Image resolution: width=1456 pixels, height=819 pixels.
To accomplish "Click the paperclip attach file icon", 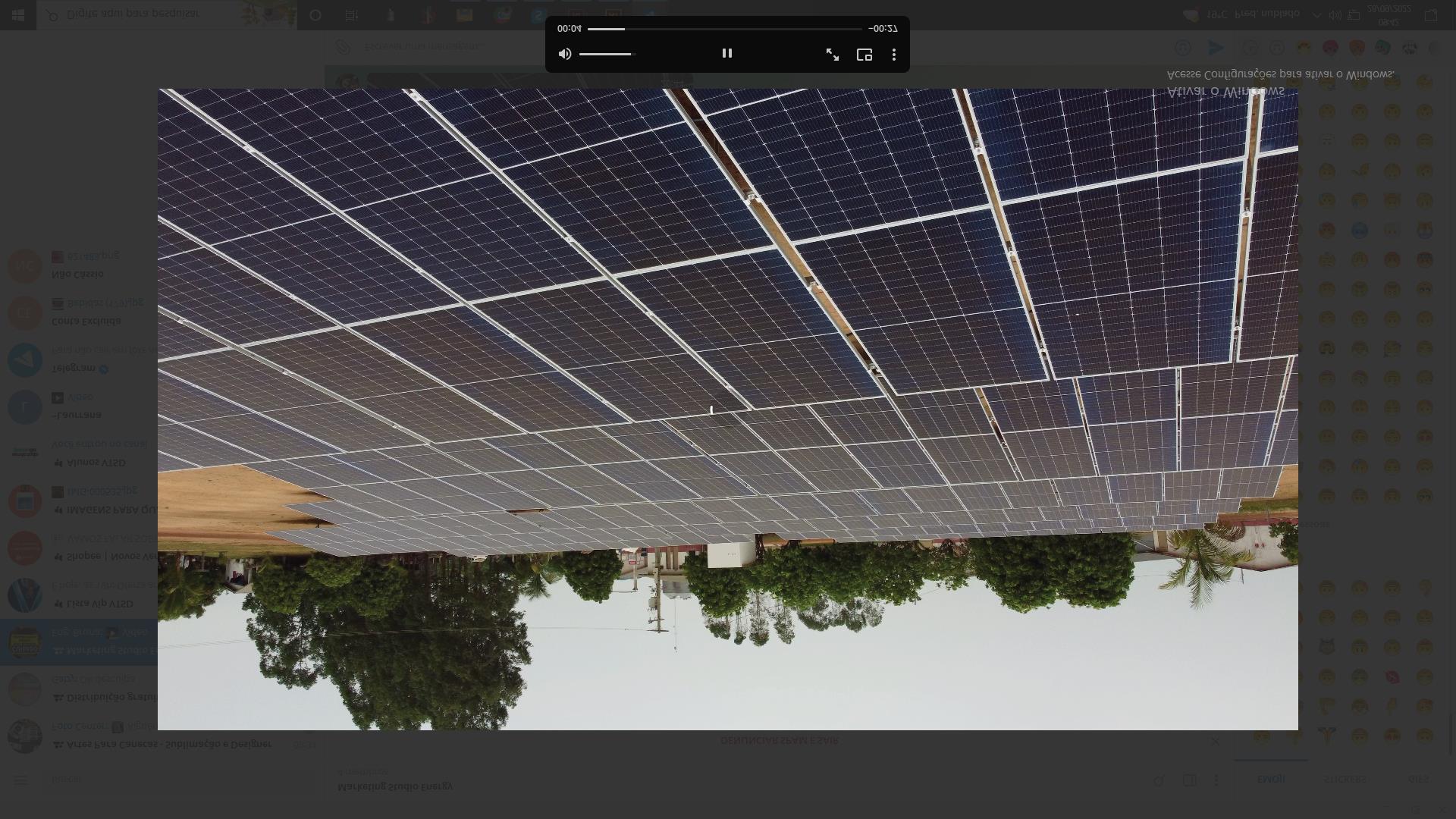I will (343, 47).
